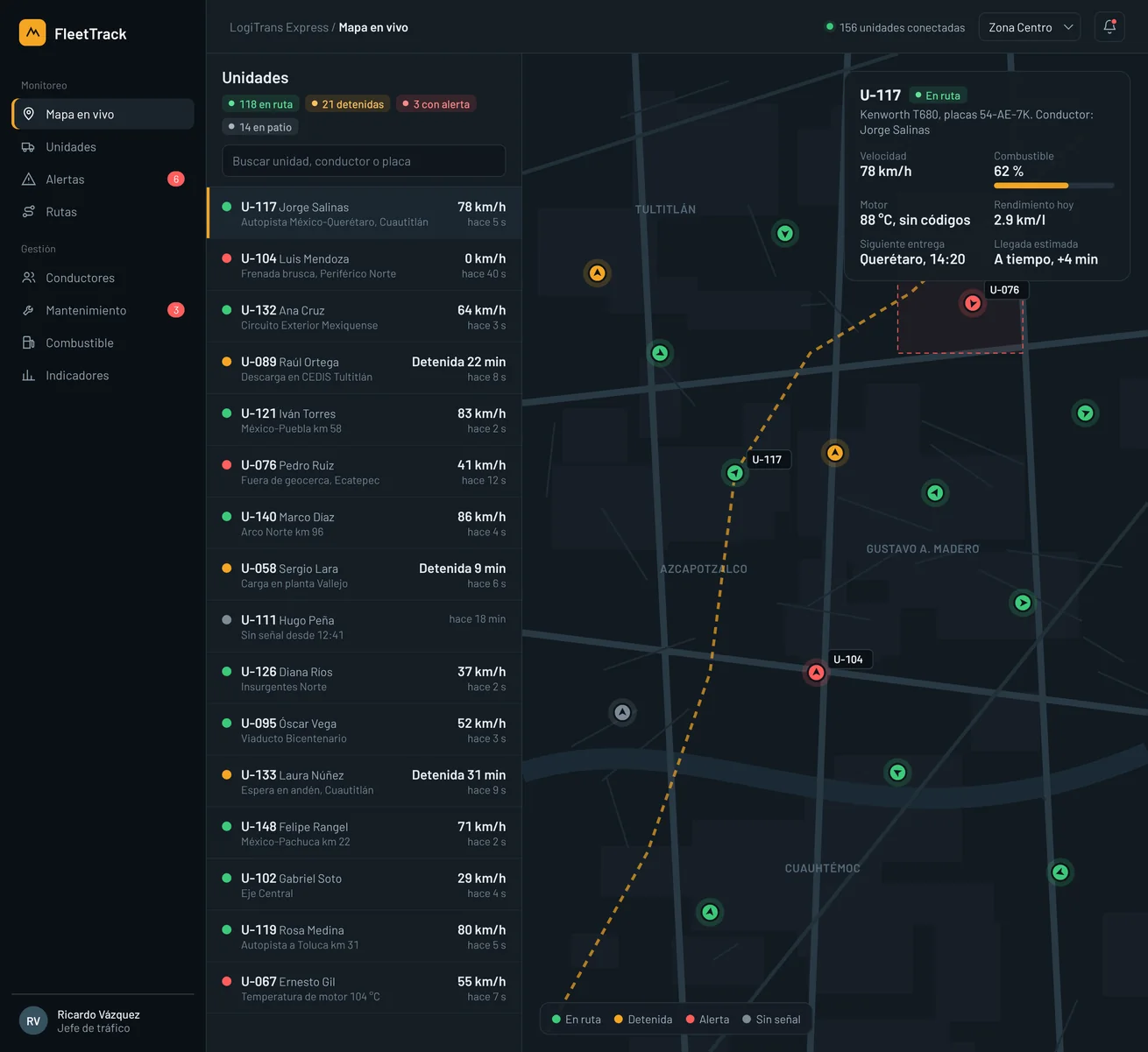Viewport: 1148px width, 1052px height.
Task: Click the Conductores people icon
Action: coord(29,278)
